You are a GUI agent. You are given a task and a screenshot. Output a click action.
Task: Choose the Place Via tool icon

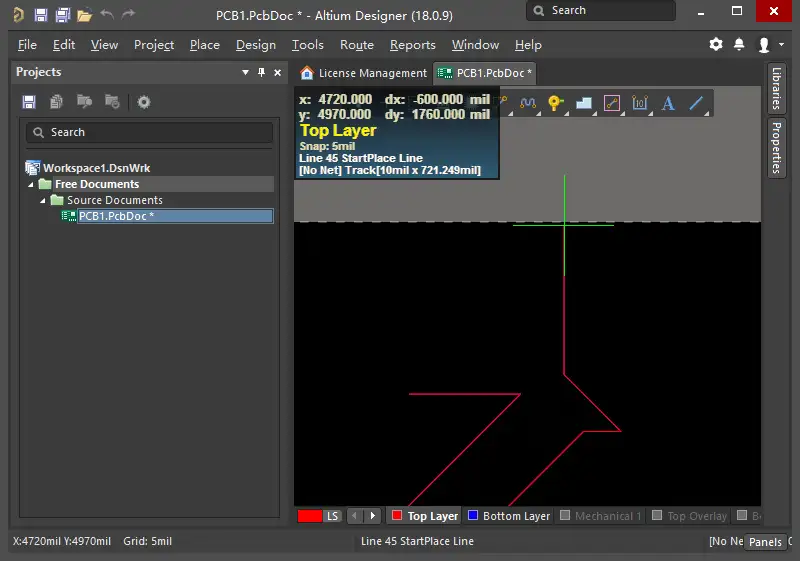[556, 103]
